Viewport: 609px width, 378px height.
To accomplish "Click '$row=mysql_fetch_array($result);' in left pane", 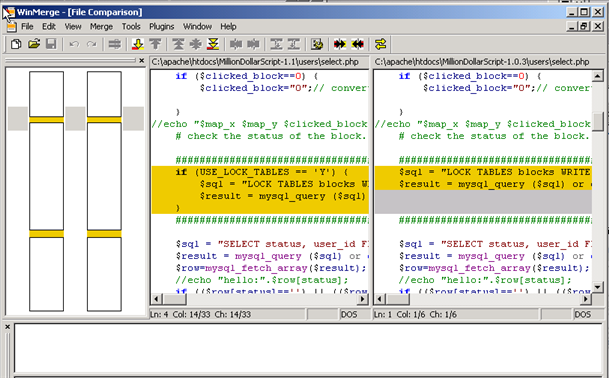I will (x=271, y=268).
